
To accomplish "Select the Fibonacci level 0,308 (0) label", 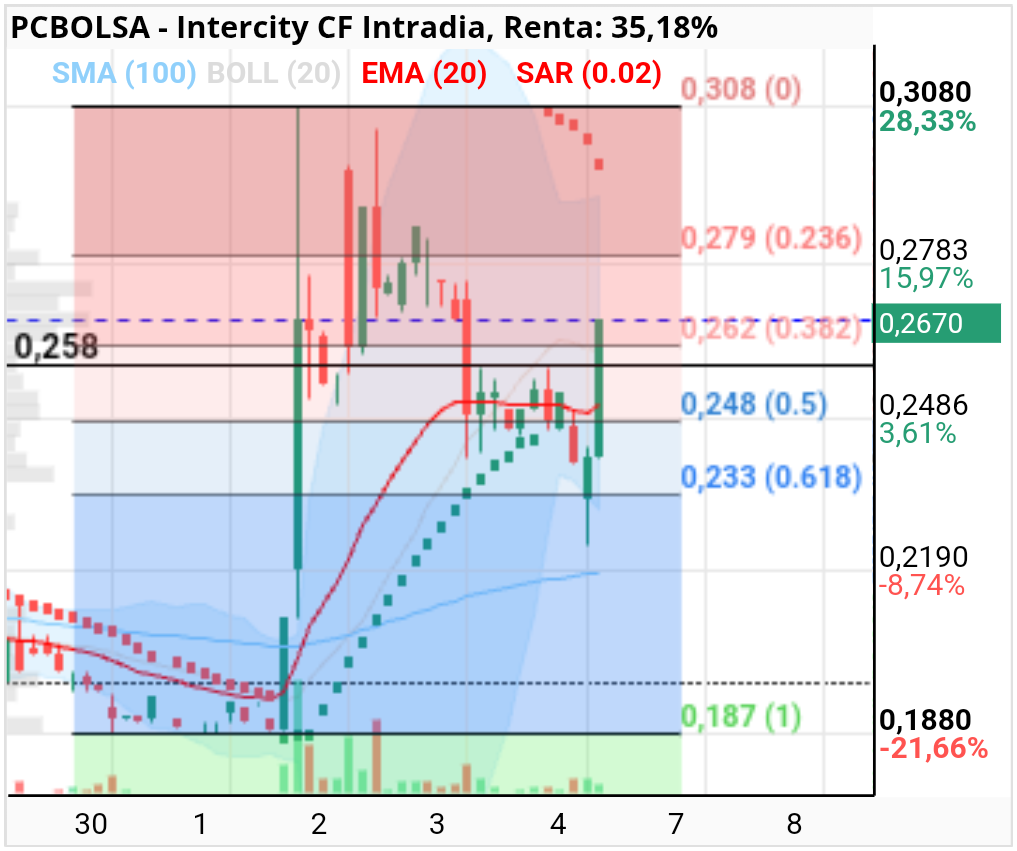I will [741, 89].
